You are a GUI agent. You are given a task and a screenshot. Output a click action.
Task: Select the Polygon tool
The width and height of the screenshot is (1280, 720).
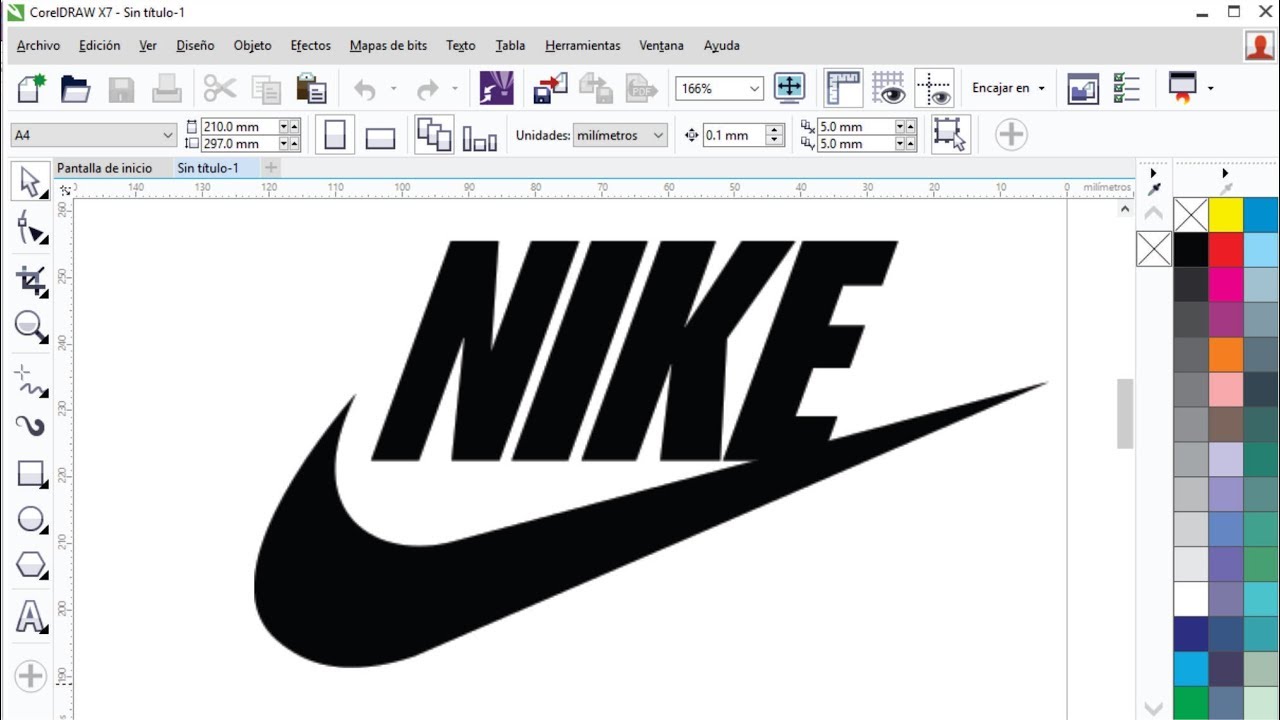[31, 566]
